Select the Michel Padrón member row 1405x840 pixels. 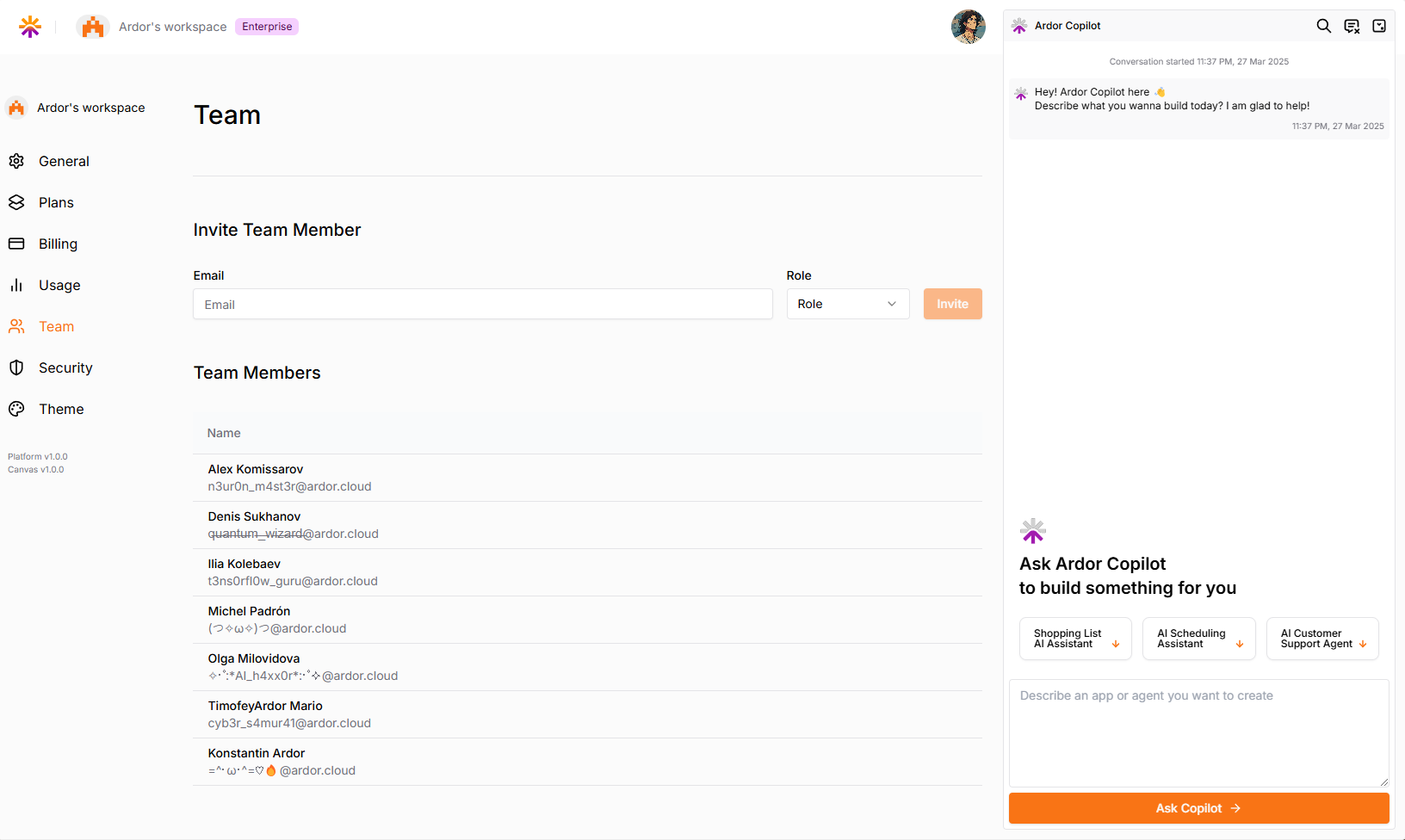point(588,620)
